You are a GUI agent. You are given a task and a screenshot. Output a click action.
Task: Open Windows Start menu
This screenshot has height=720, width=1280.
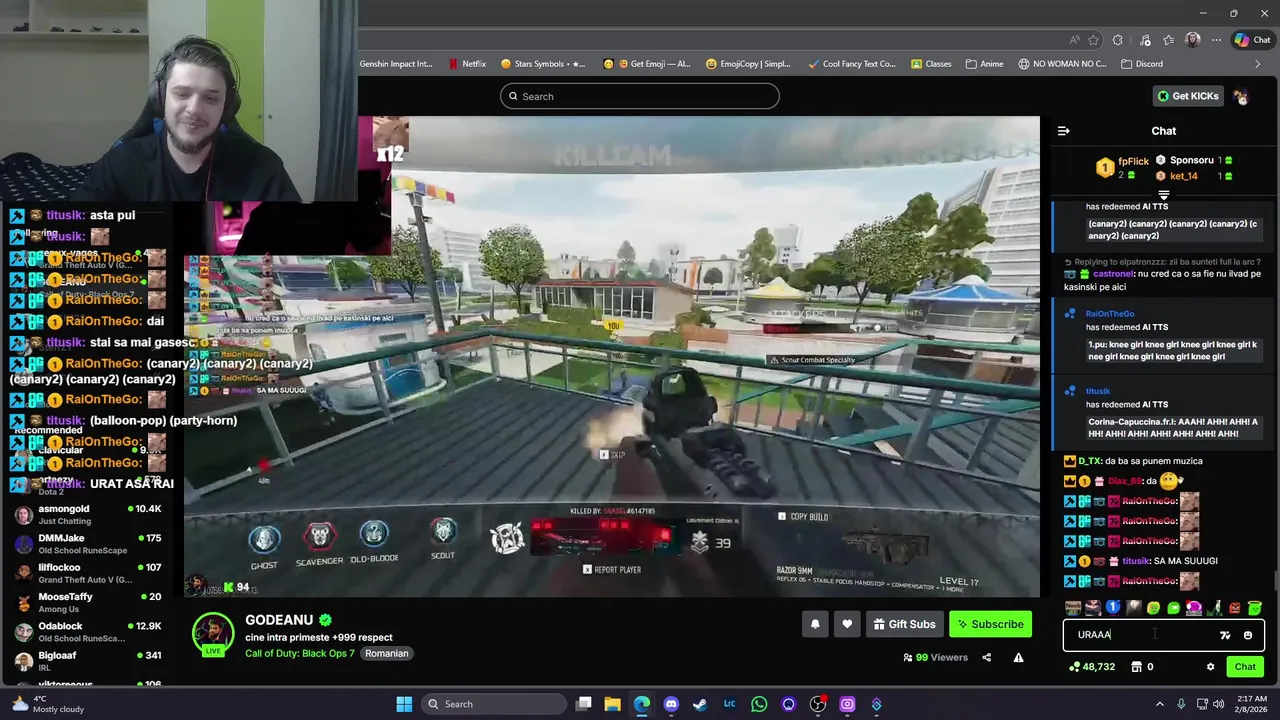click(404, 704)
